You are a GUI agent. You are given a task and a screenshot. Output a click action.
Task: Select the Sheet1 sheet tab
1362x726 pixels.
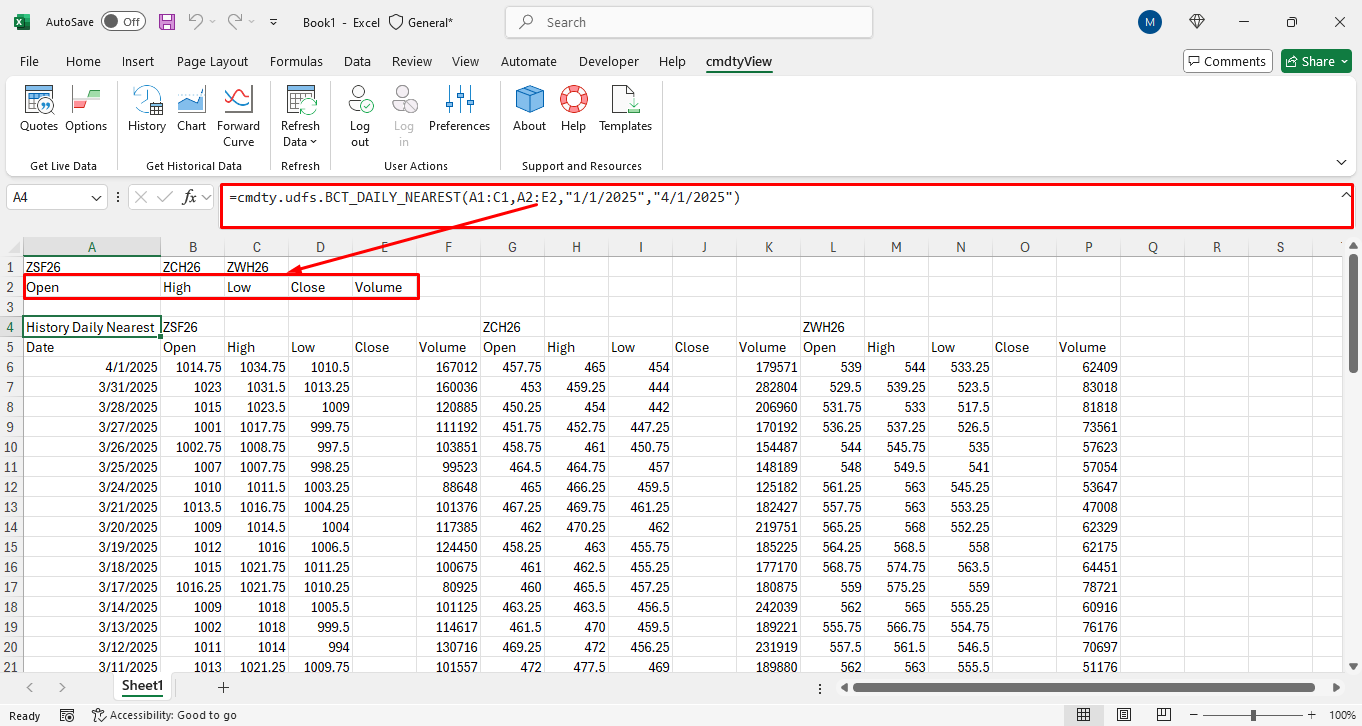pyautogui.click(x=142, y=686)
